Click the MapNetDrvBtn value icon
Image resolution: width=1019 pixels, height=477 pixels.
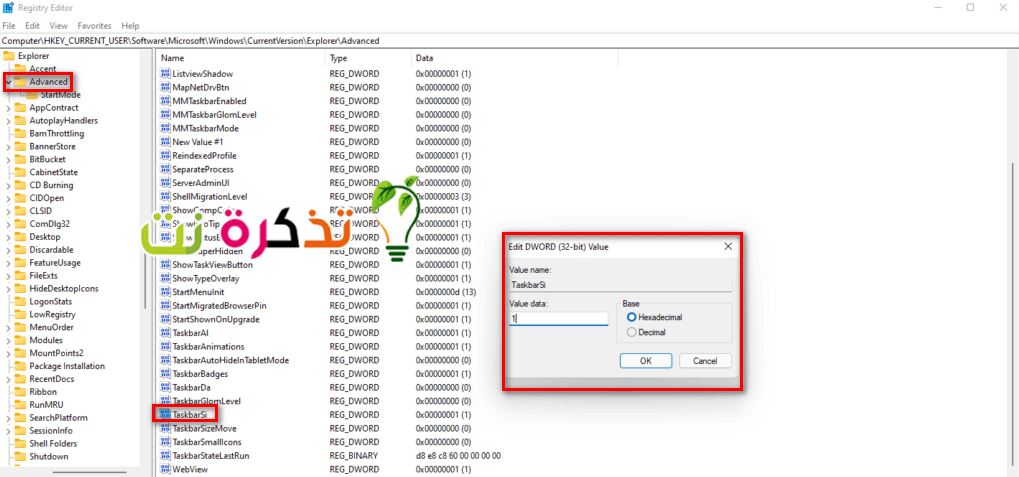(x=165, y=87)
